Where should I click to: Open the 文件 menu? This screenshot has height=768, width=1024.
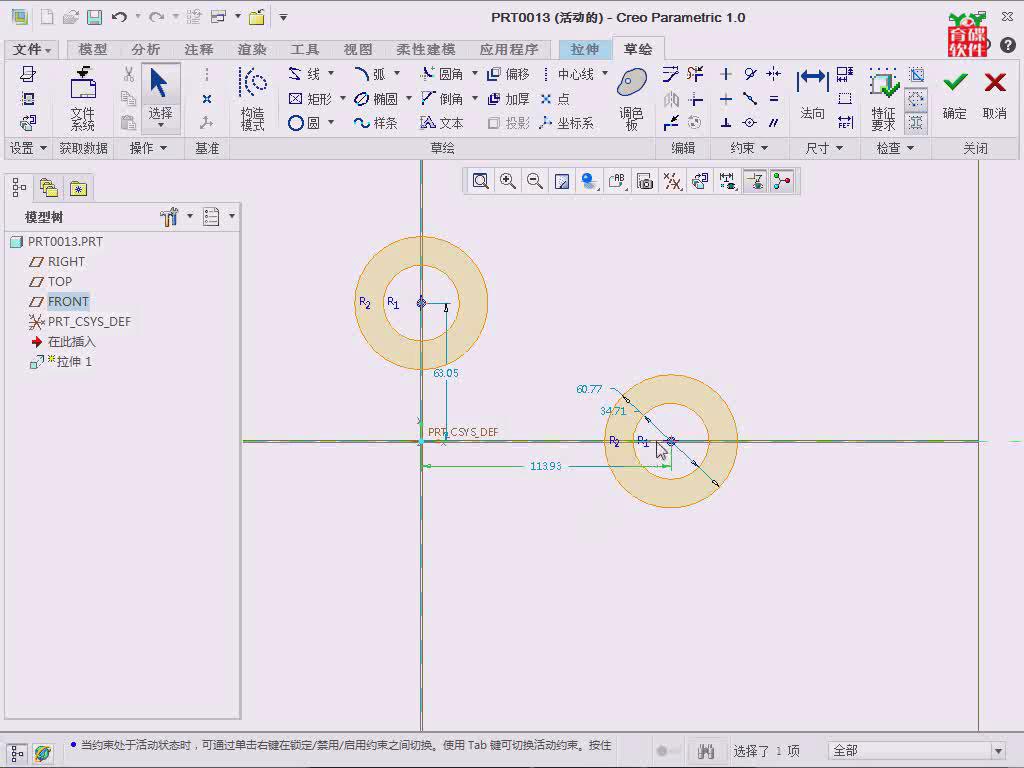[x=31, y=49]
